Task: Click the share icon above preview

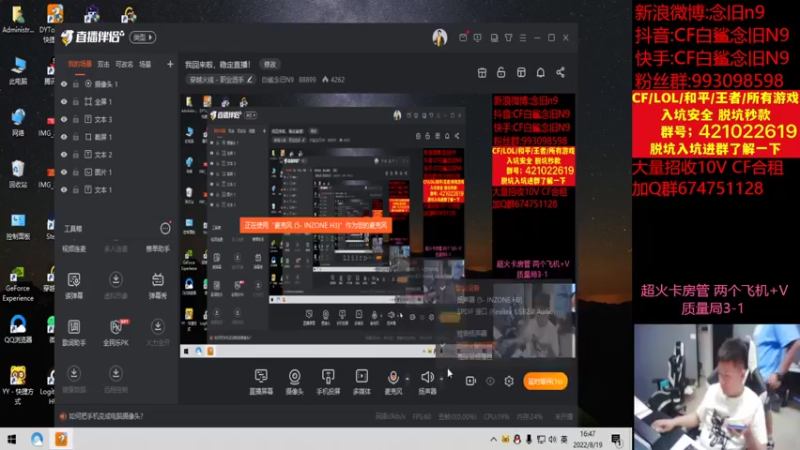Action: 560,72
